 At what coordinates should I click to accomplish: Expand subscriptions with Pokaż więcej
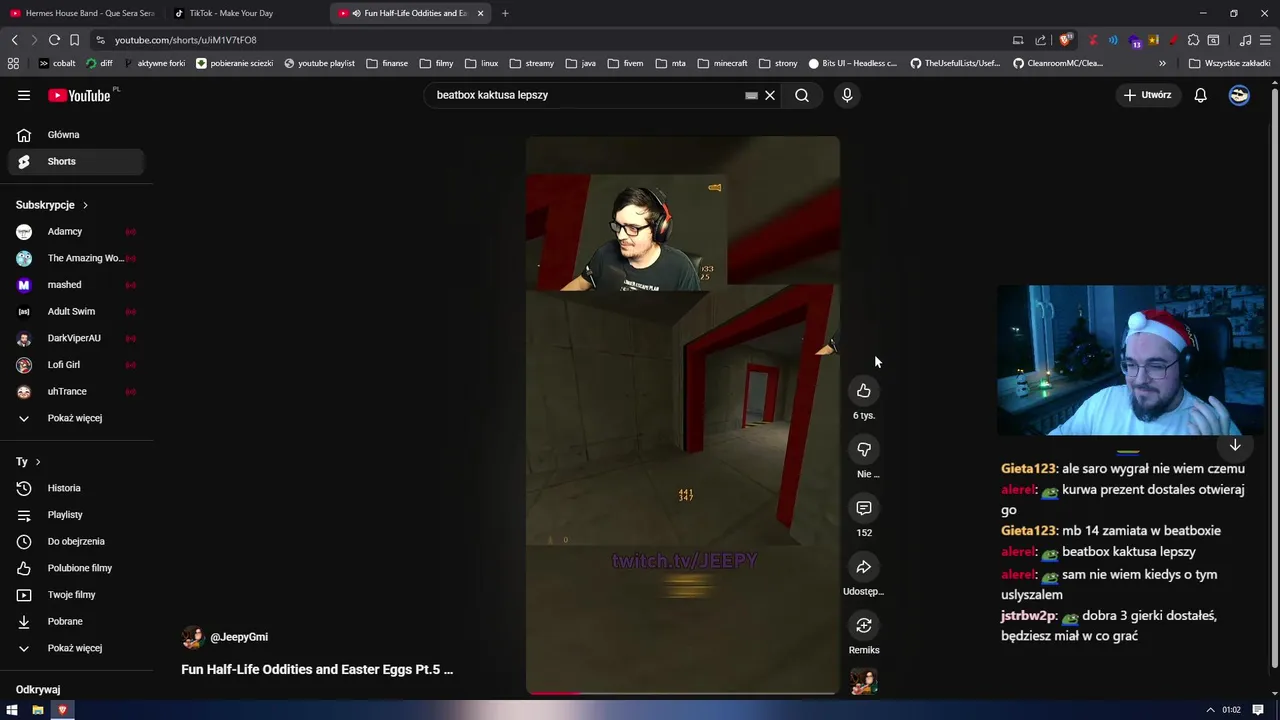pos(75,418)
